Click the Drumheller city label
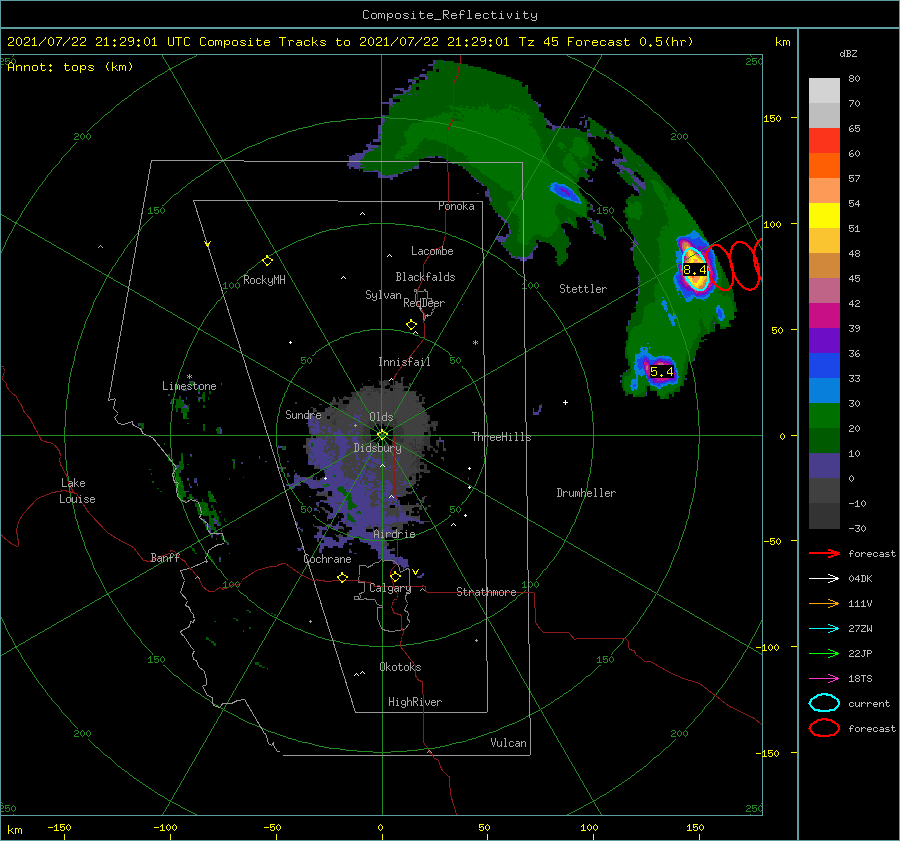 586,493
